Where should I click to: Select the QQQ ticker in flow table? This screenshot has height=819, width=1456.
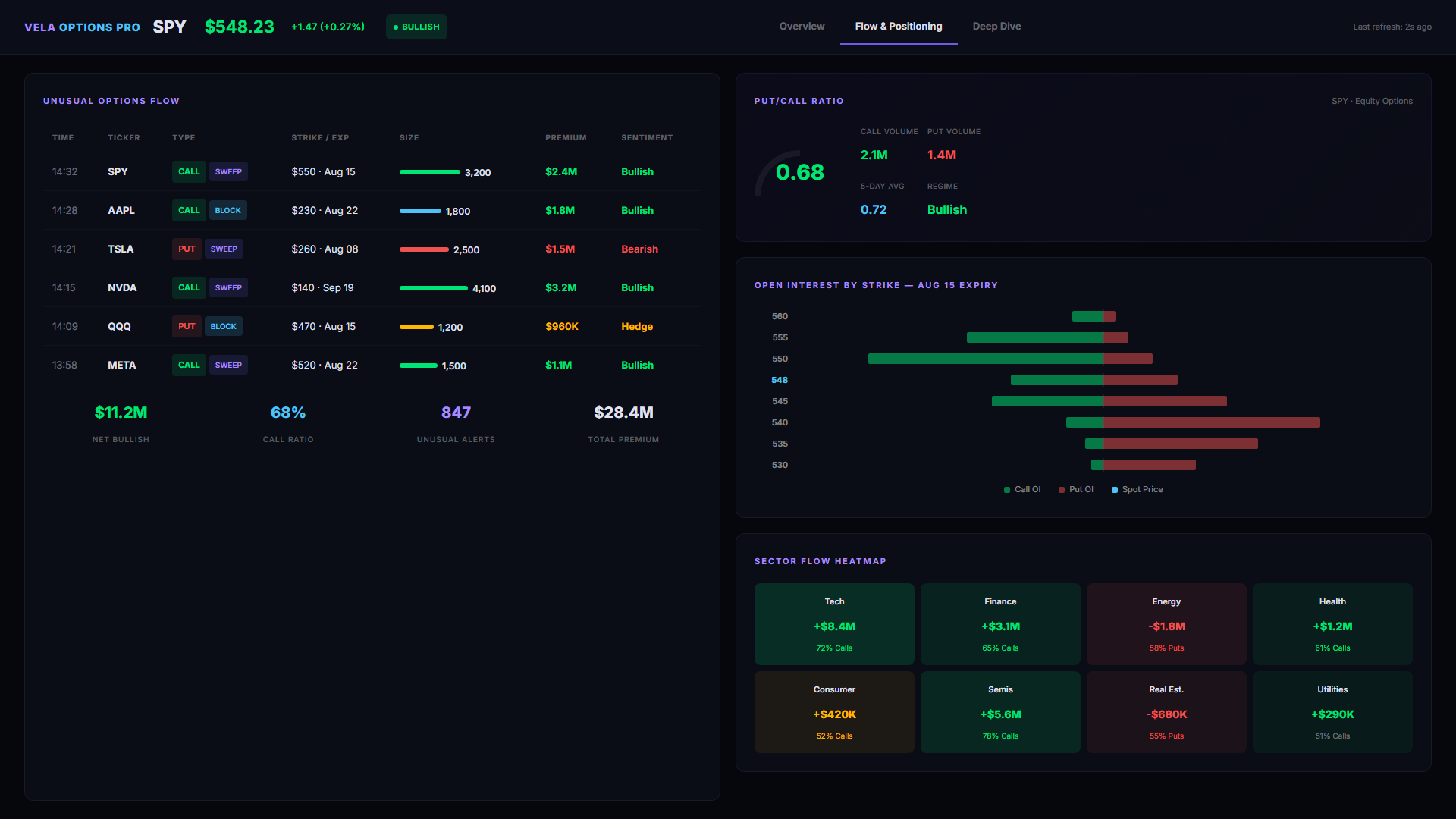coord(119,326)
